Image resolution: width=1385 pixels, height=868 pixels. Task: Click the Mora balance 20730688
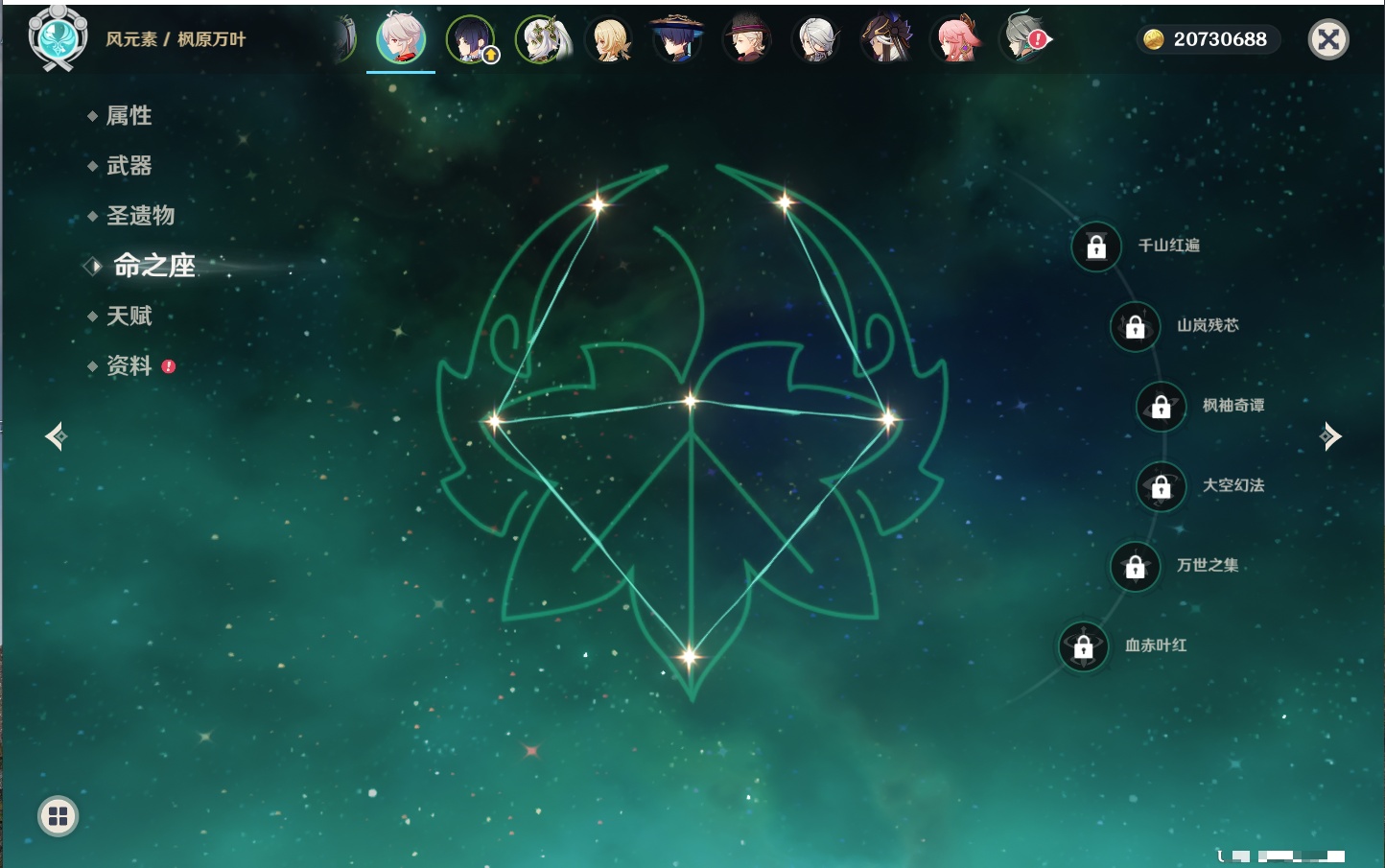pyautogui.click(x=1220, y=39)
